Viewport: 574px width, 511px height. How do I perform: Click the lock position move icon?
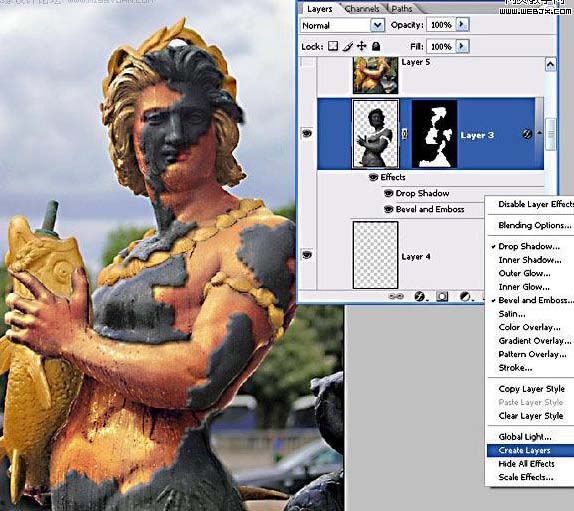(362, 46)
